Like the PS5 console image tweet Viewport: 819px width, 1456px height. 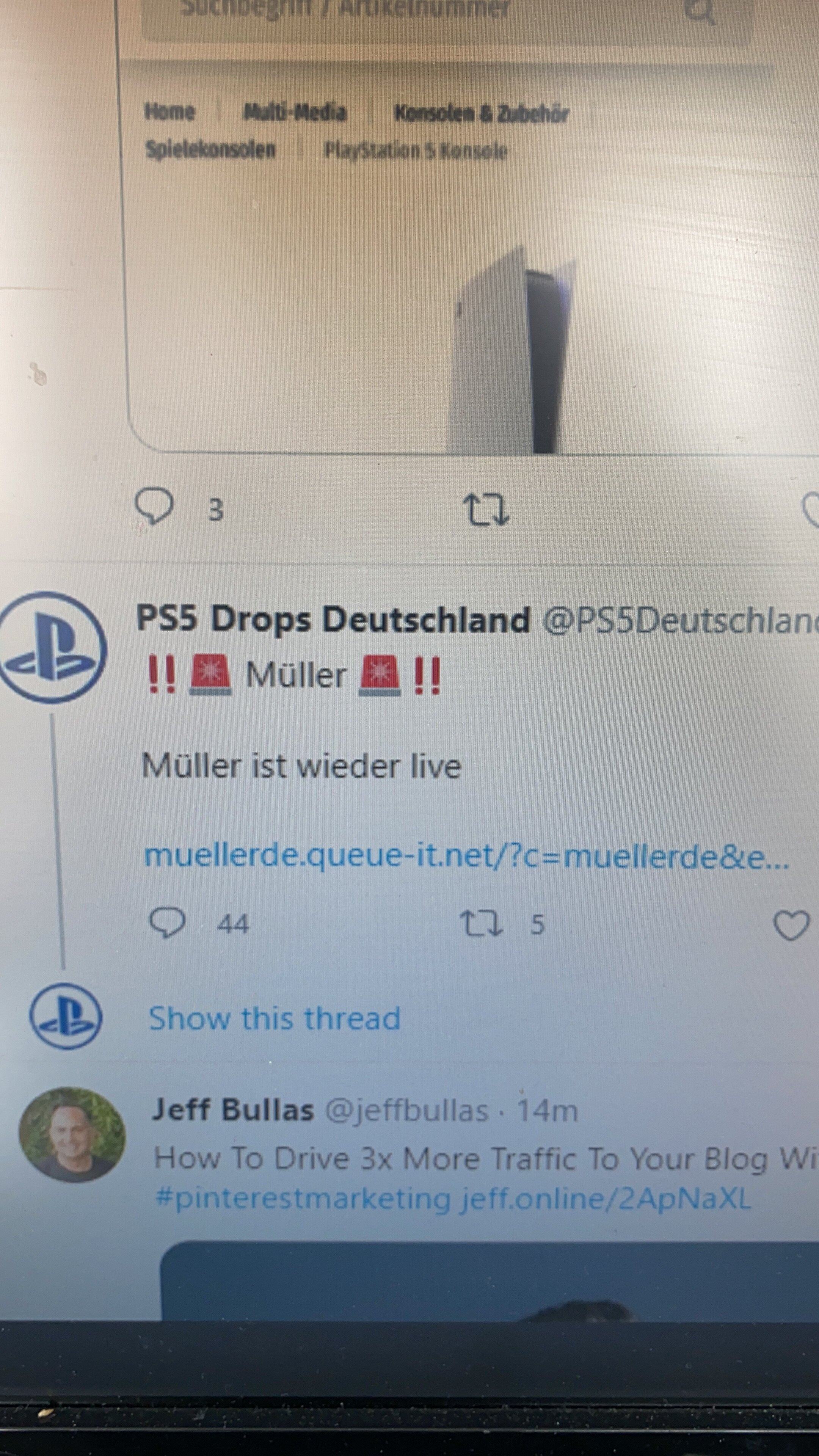coord(811,509)
